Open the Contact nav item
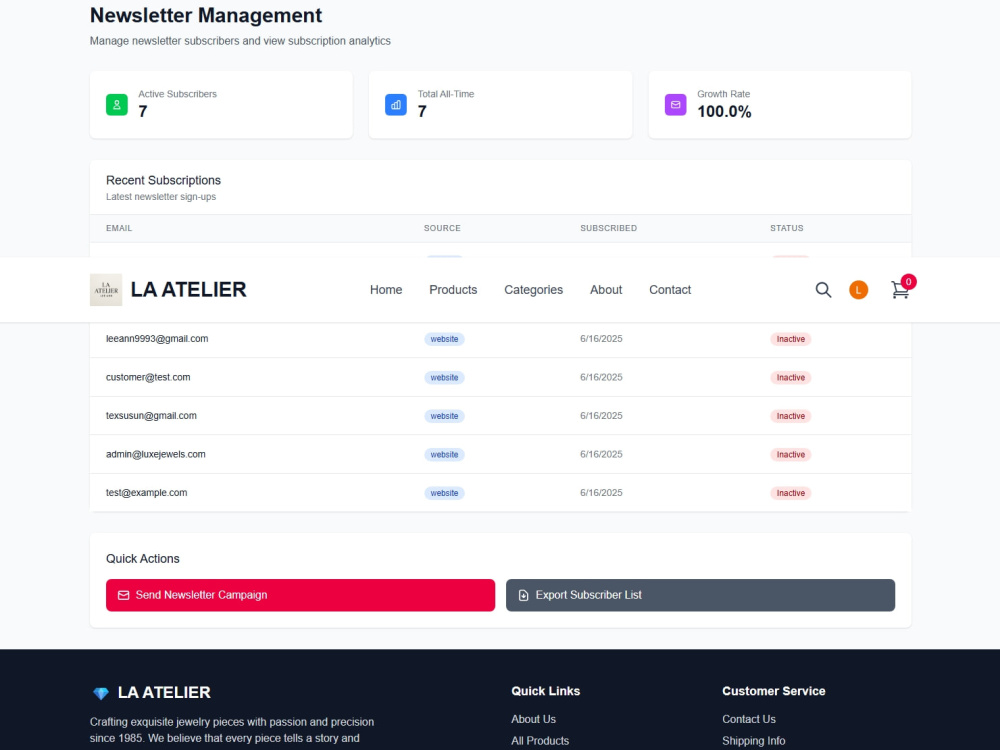Viewport: 1000px width, 750px height. (670, 290)
